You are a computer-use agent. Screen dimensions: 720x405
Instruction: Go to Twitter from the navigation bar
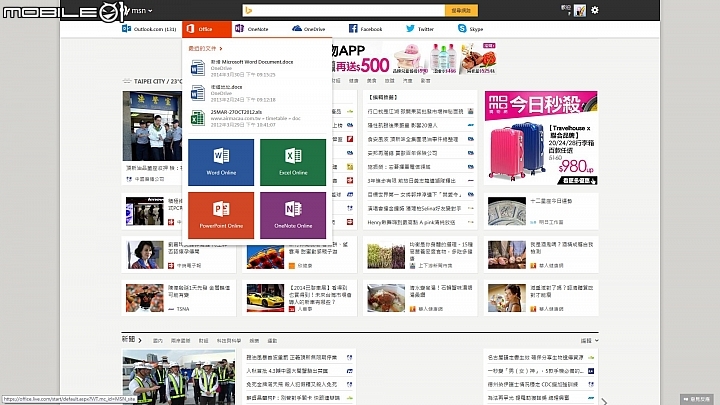(x=420, y=29)
